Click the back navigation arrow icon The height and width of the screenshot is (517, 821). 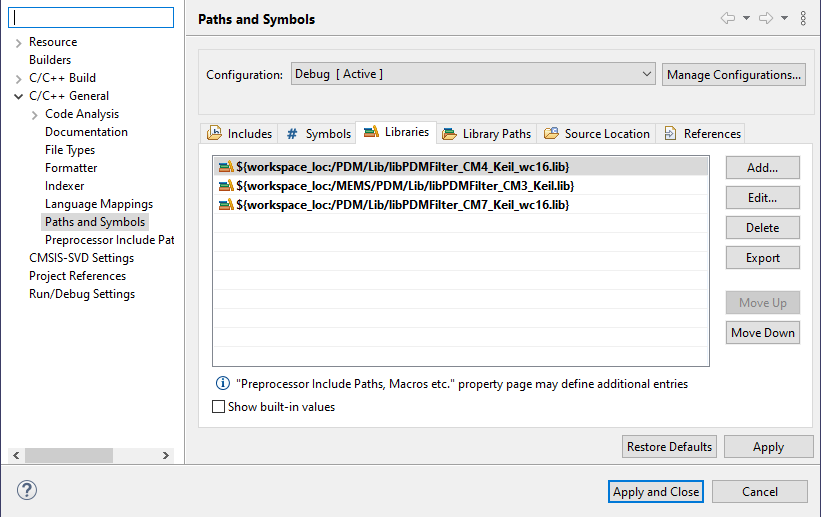(x=728, y=18)
